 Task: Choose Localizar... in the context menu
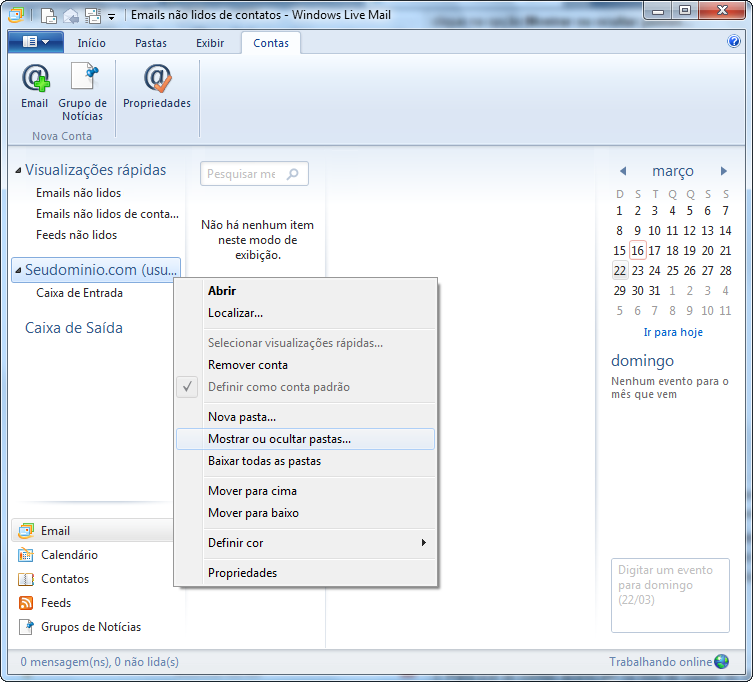coord(305,313)
